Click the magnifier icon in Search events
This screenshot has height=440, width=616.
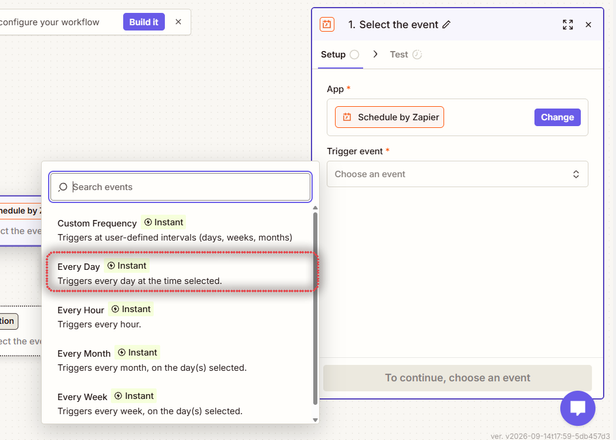(63, 187)
